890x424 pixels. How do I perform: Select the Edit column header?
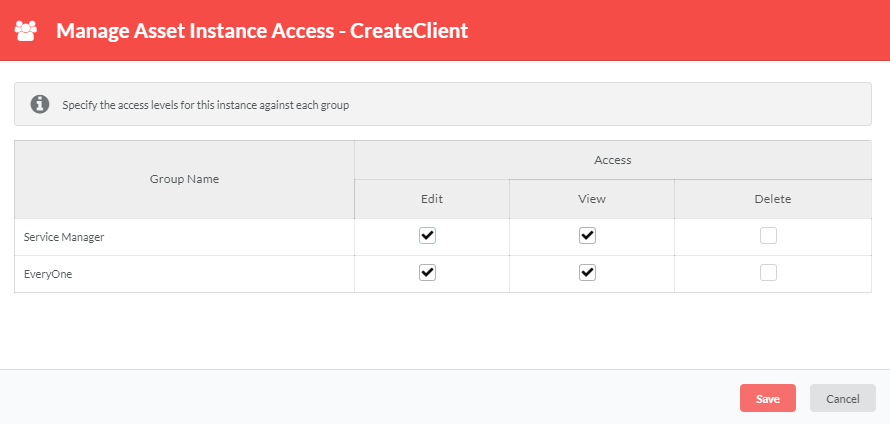click(x=432, y=199)
